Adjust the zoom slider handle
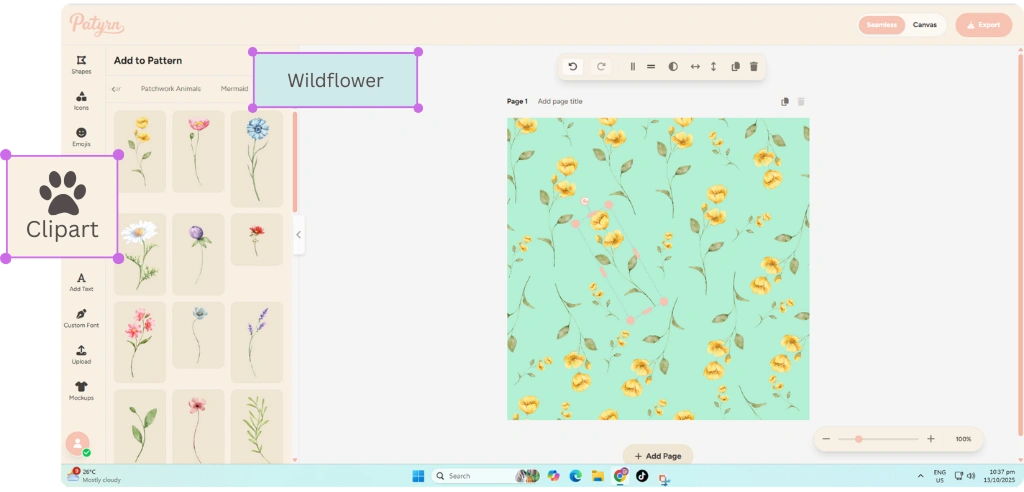This screenshot has height=492, width=1024. 858,439
